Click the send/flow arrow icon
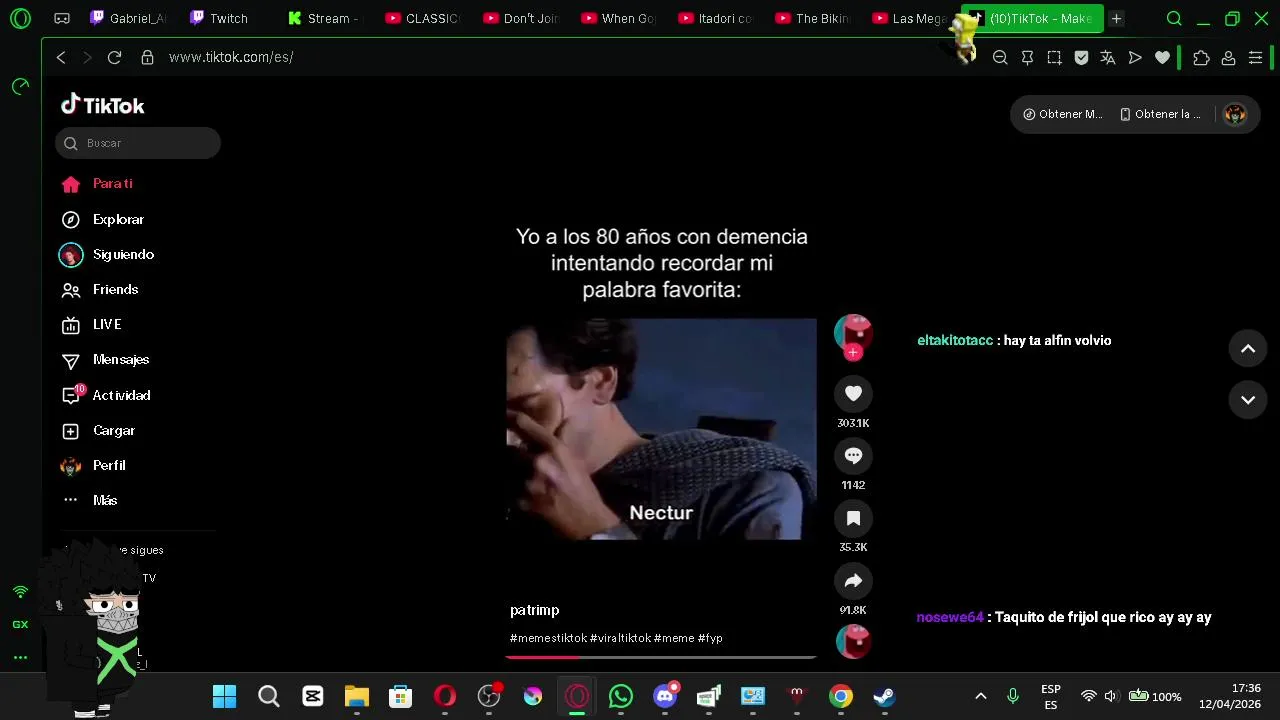Image resolution: width=1280 pixels, height=720 pixels. click(1135, 58)
